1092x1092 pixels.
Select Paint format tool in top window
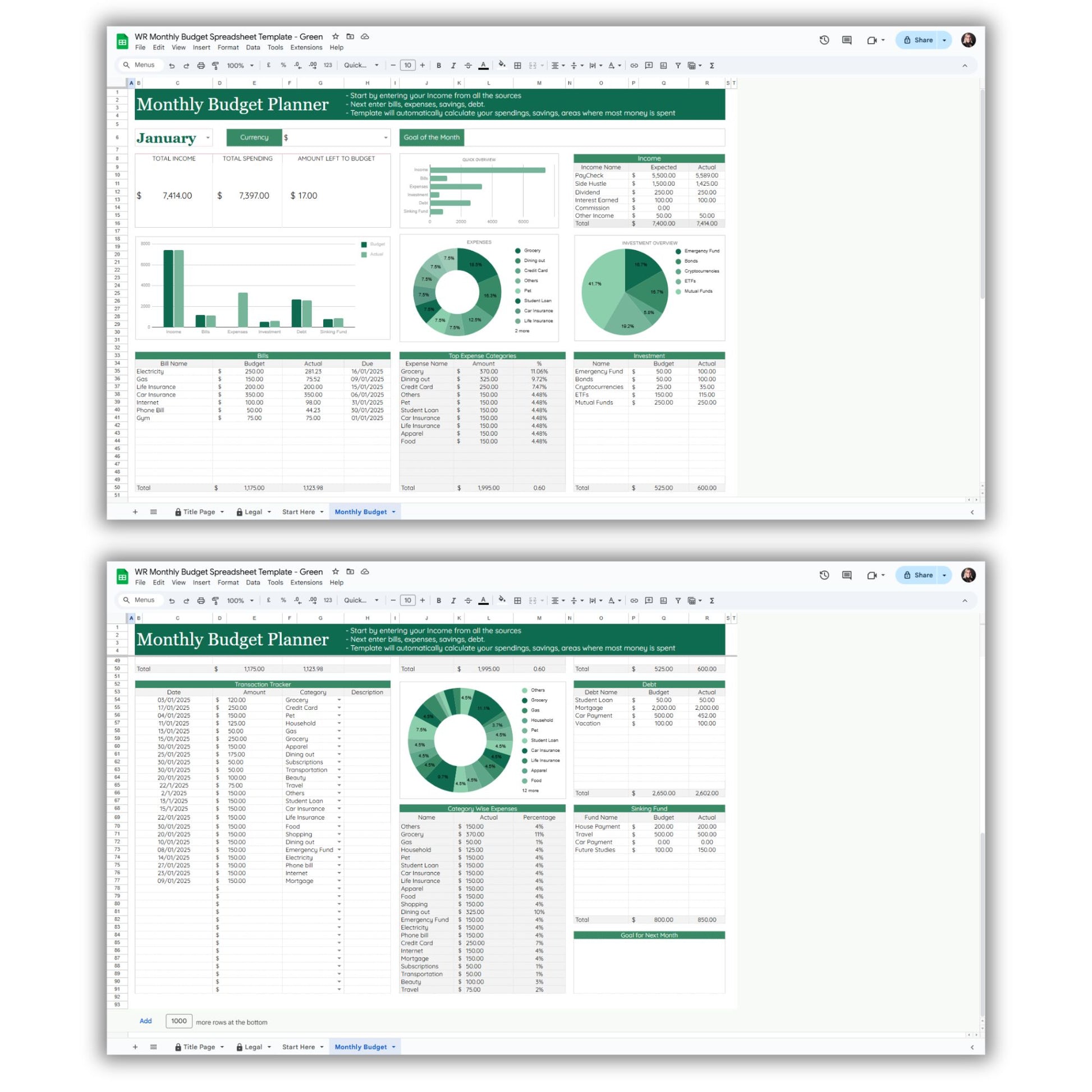click(215, 66)
